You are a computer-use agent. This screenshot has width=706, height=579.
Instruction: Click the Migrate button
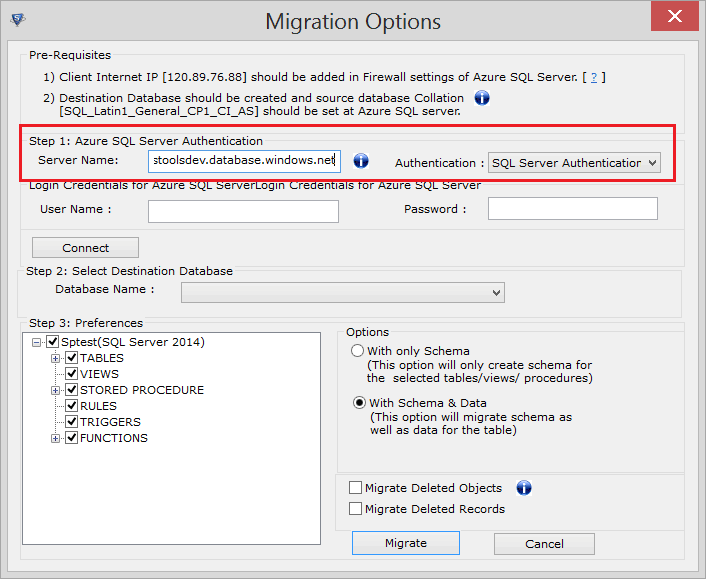(x=406, y=543)
